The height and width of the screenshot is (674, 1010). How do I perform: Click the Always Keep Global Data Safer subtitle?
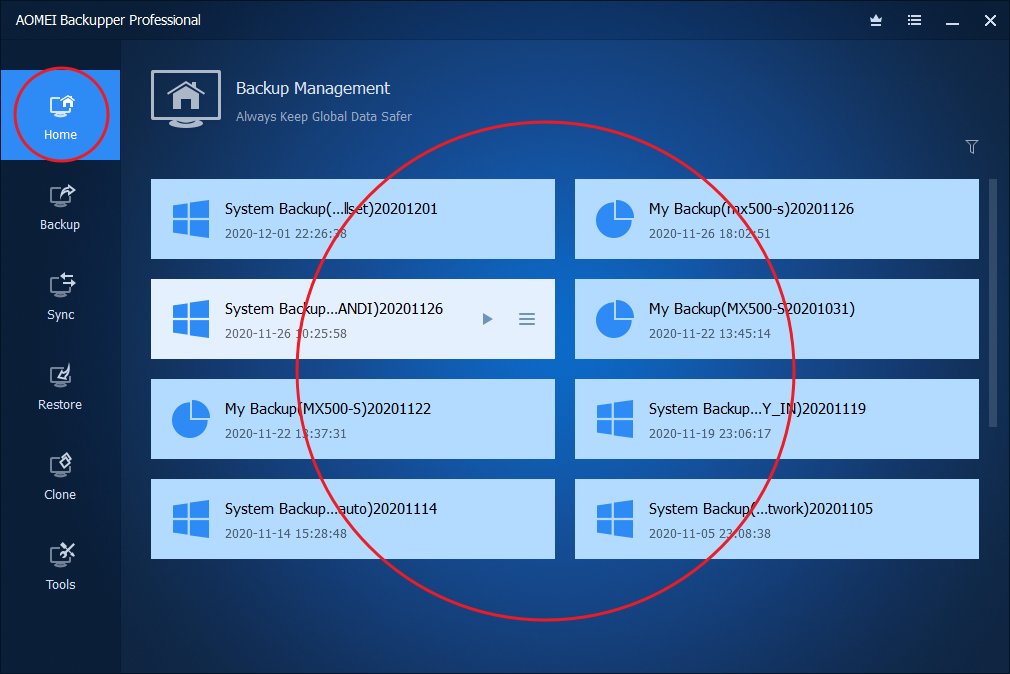coord(323,117)
